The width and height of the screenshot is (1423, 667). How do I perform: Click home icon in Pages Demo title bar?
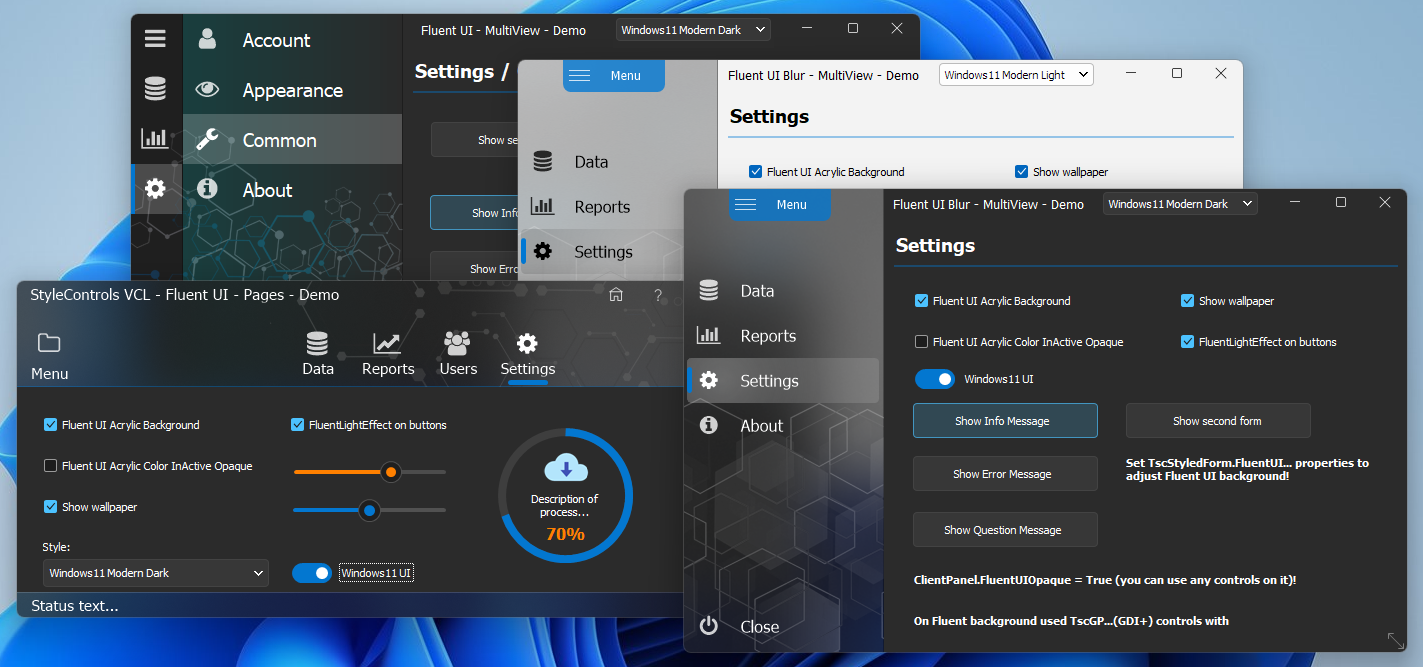click(x=616, y=294)
